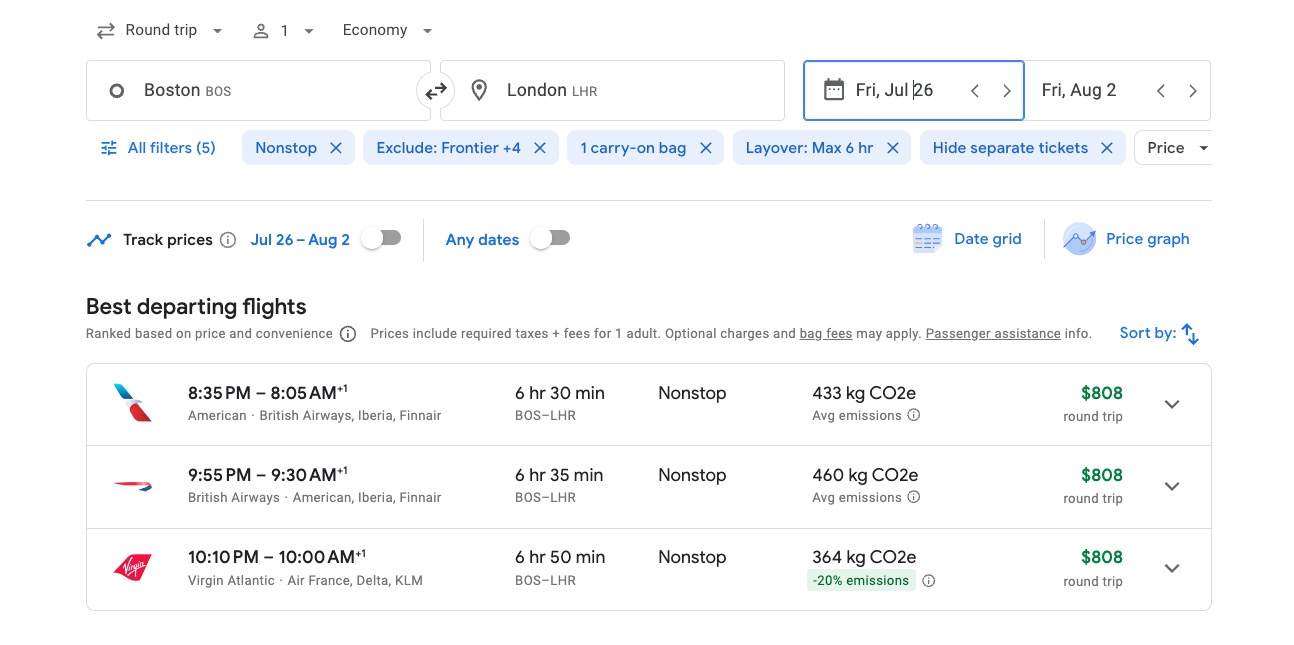Remove the Nonstop filter chip
This screenshot has height=645, width=1294.
(335, 147)
